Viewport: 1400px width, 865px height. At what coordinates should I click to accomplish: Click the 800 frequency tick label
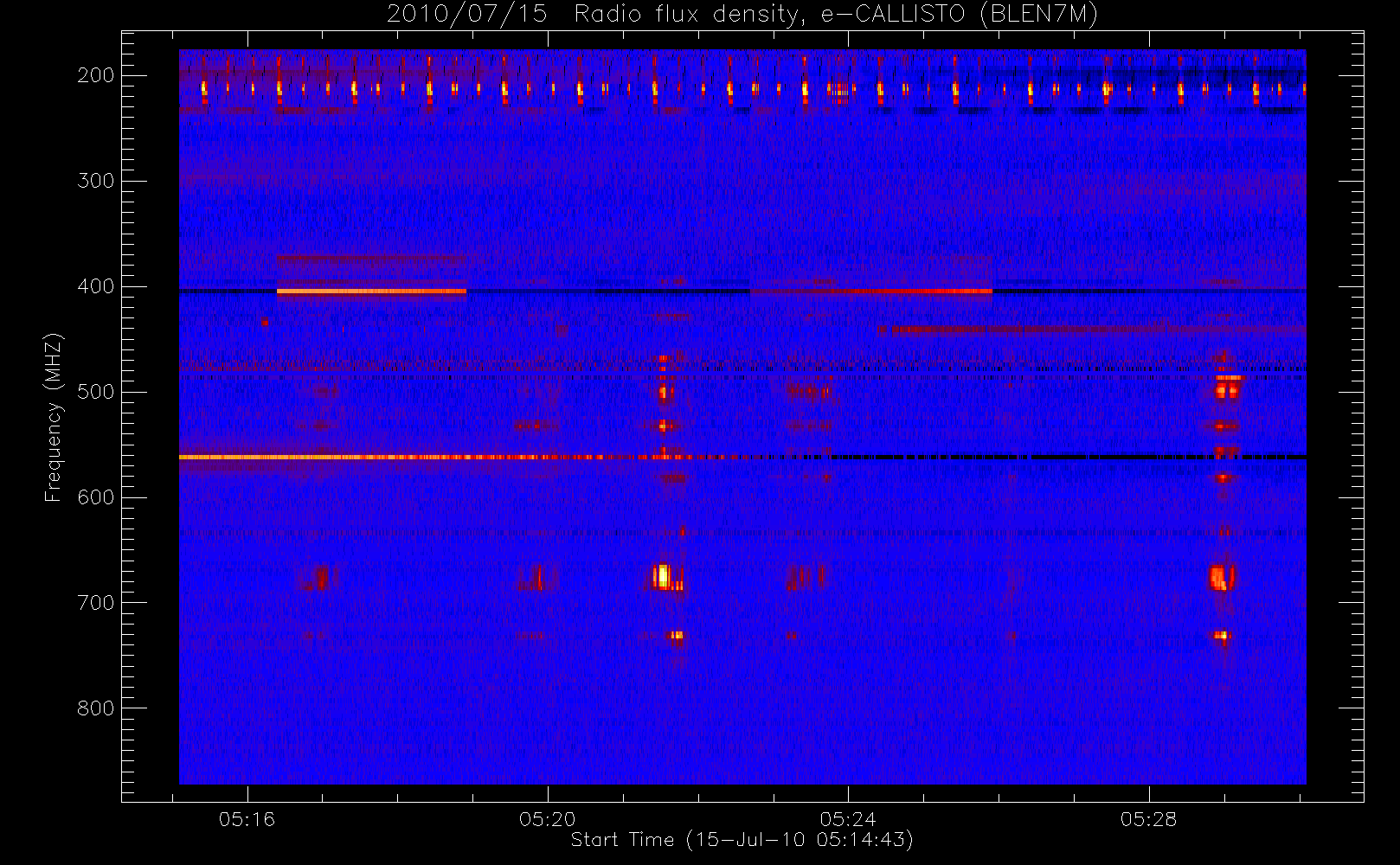pyautogui.click(x=96, y=708)
